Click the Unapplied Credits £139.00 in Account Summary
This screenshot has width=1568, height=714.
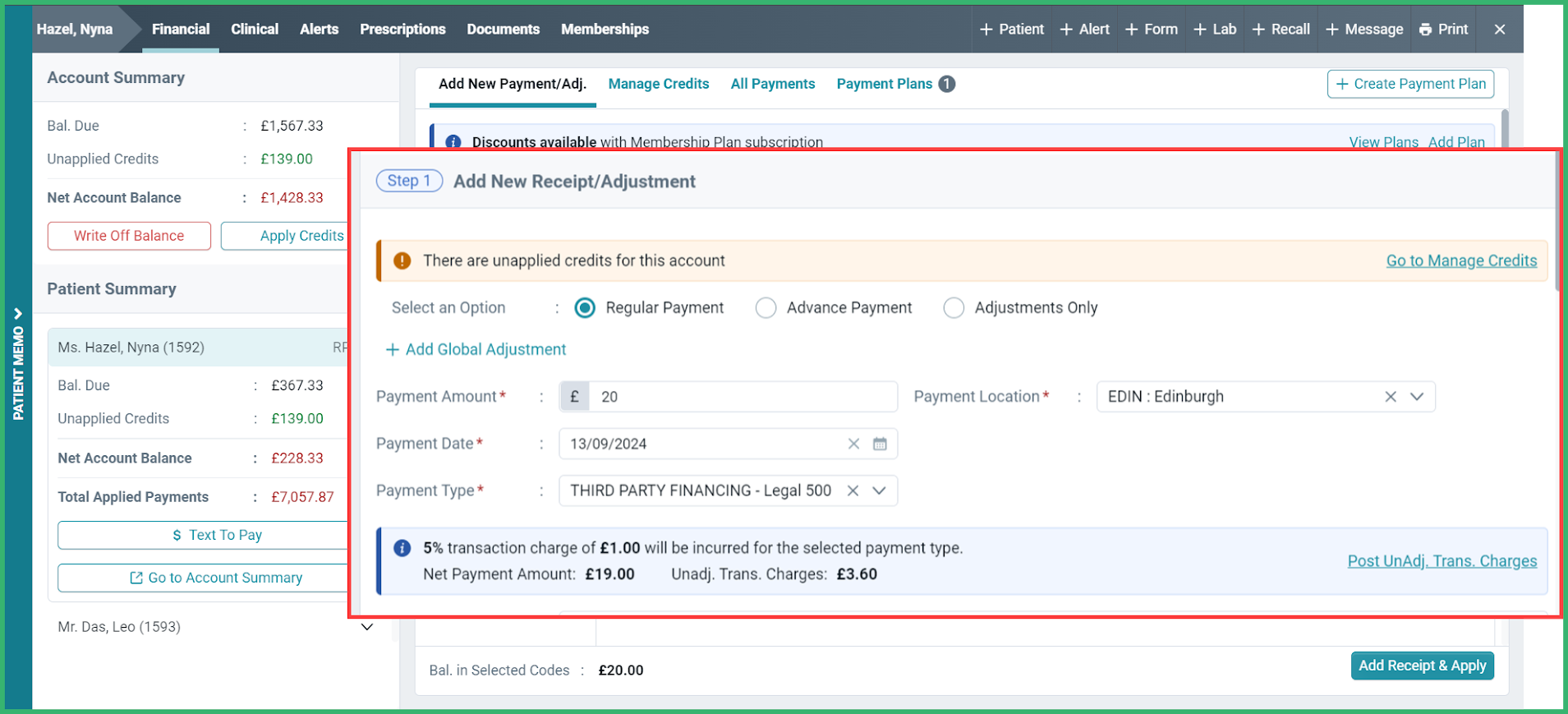(x=287, y=159)
